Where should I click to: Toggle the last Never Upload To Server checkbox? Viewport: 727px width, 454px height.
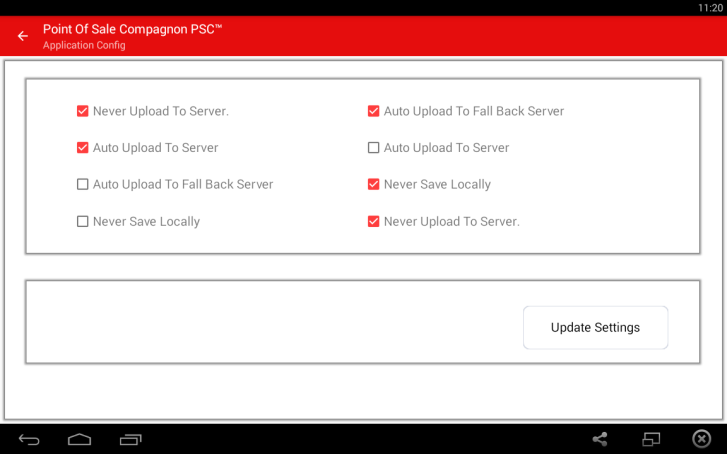(x=374, y=221)
